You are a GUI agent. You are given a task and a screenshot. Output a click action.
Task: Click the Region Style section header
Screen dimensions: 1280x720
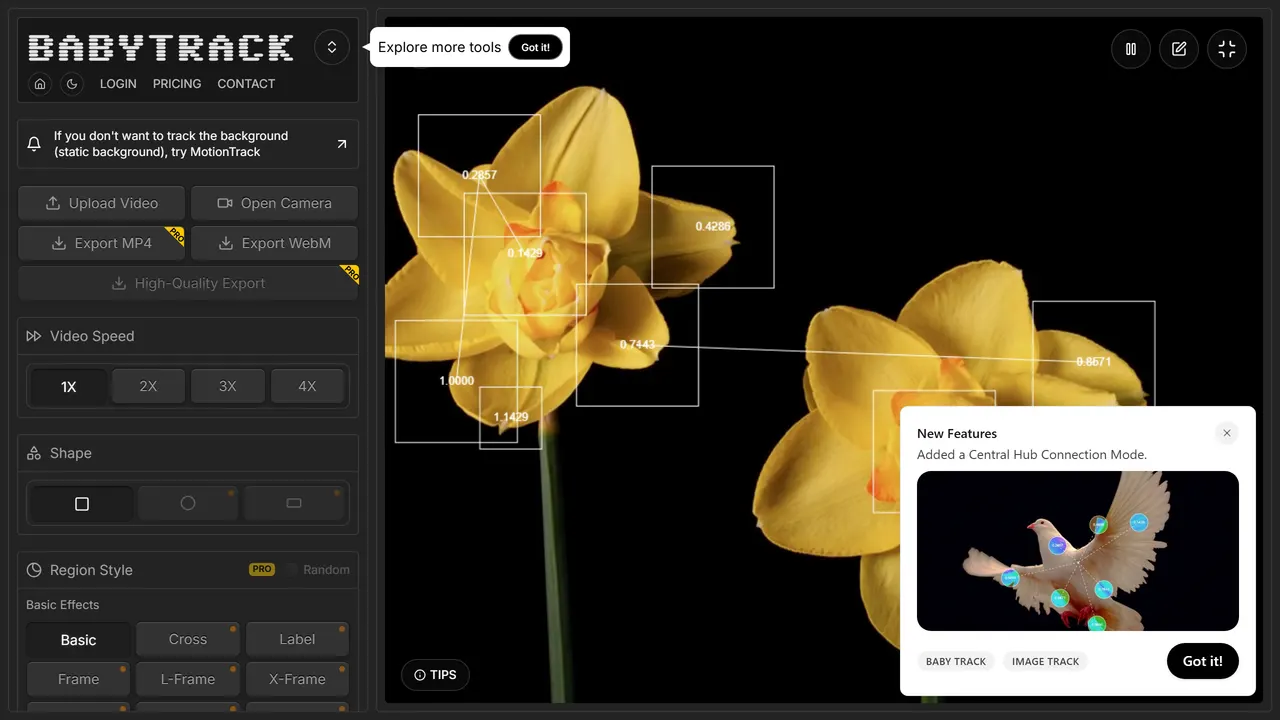91,570
